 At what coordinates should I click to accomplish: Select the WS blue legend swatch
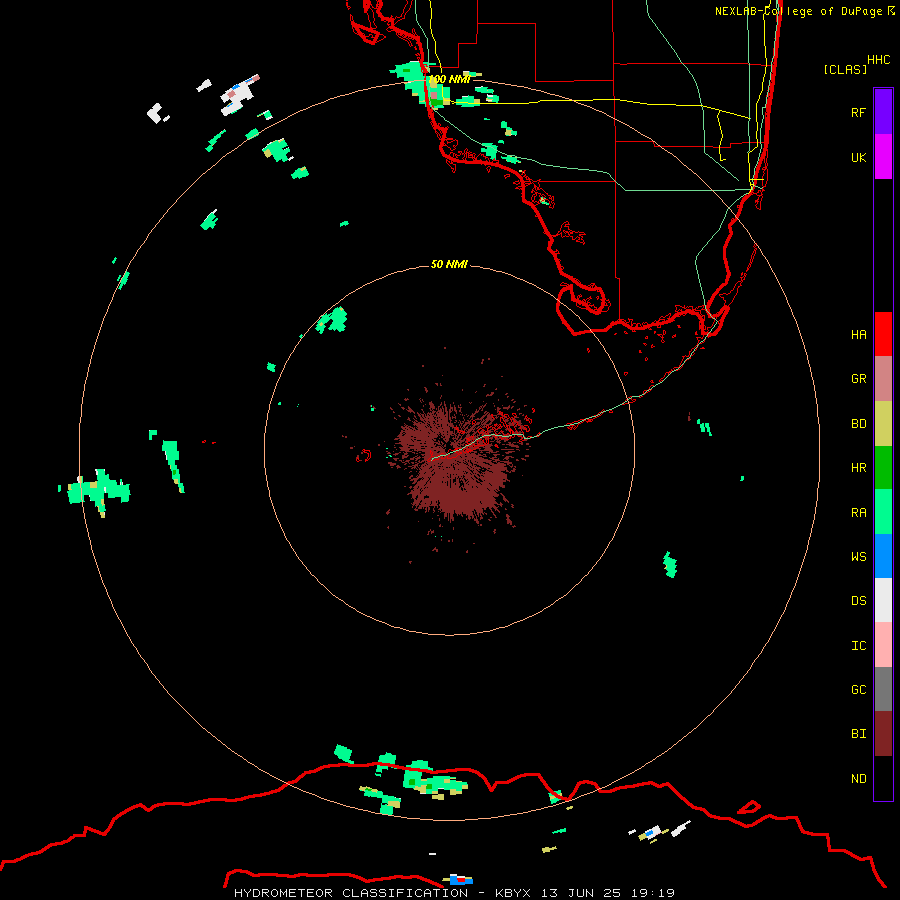coord(883,556)
